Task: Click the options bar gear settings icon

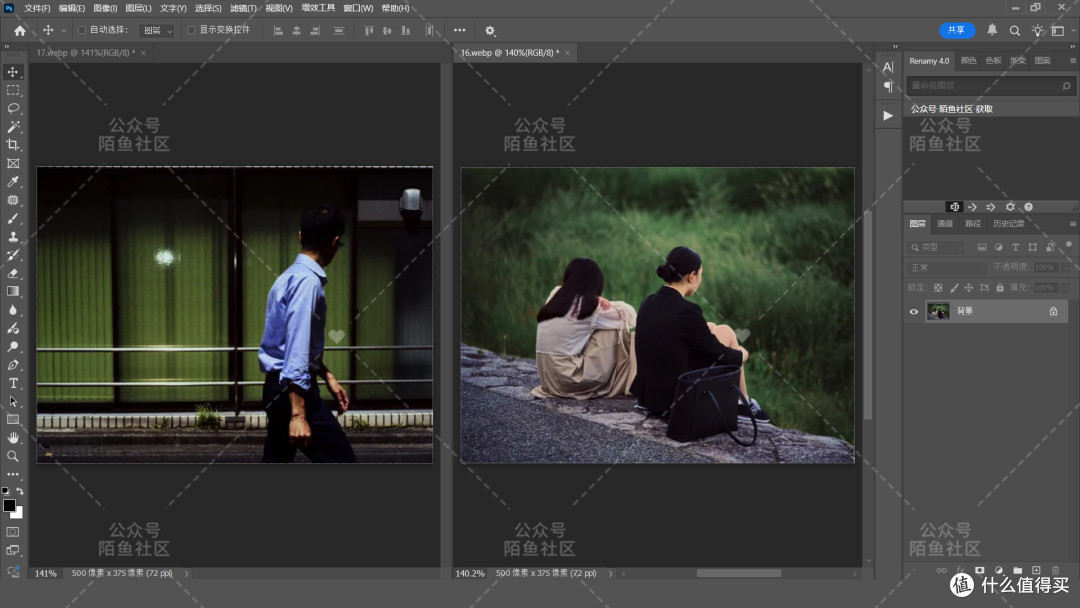Action: 490,30
